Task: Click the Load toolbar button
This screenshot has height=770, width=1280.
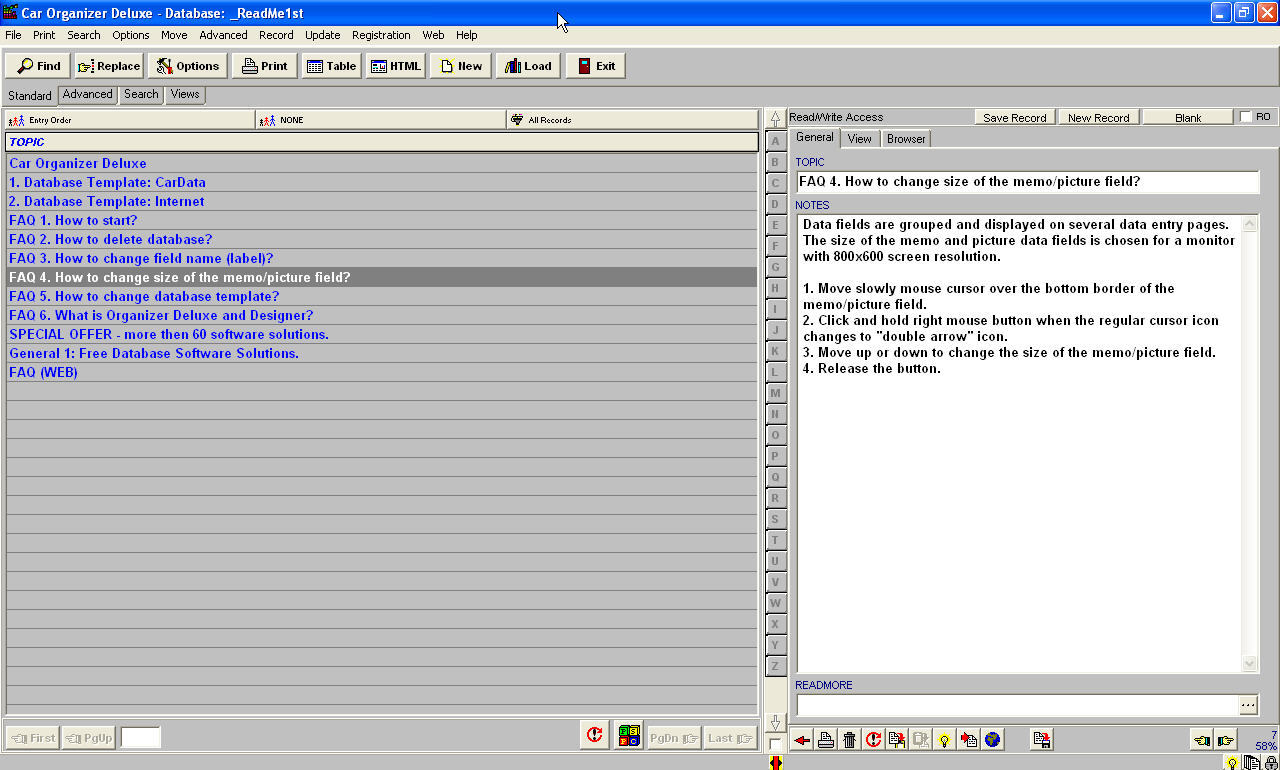Action: click(528, 66)
